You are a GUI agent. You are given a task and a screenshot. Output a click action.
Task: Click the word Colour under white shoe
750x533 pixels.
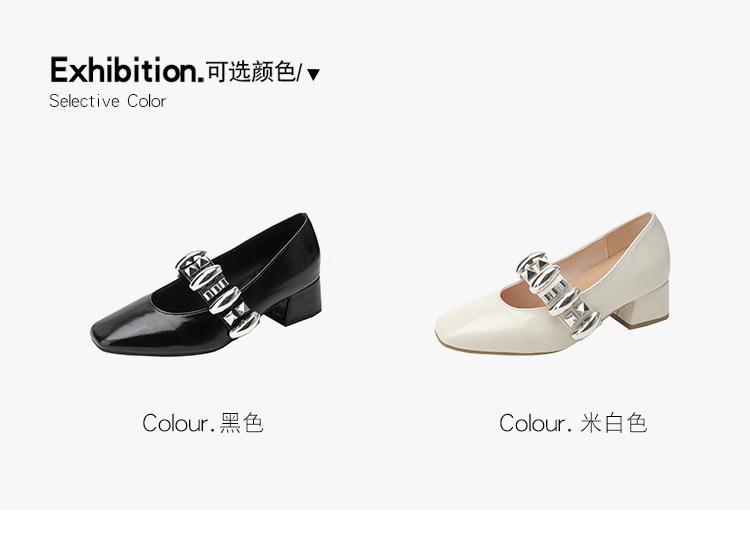pyautogui.click(x=532, y=423)
